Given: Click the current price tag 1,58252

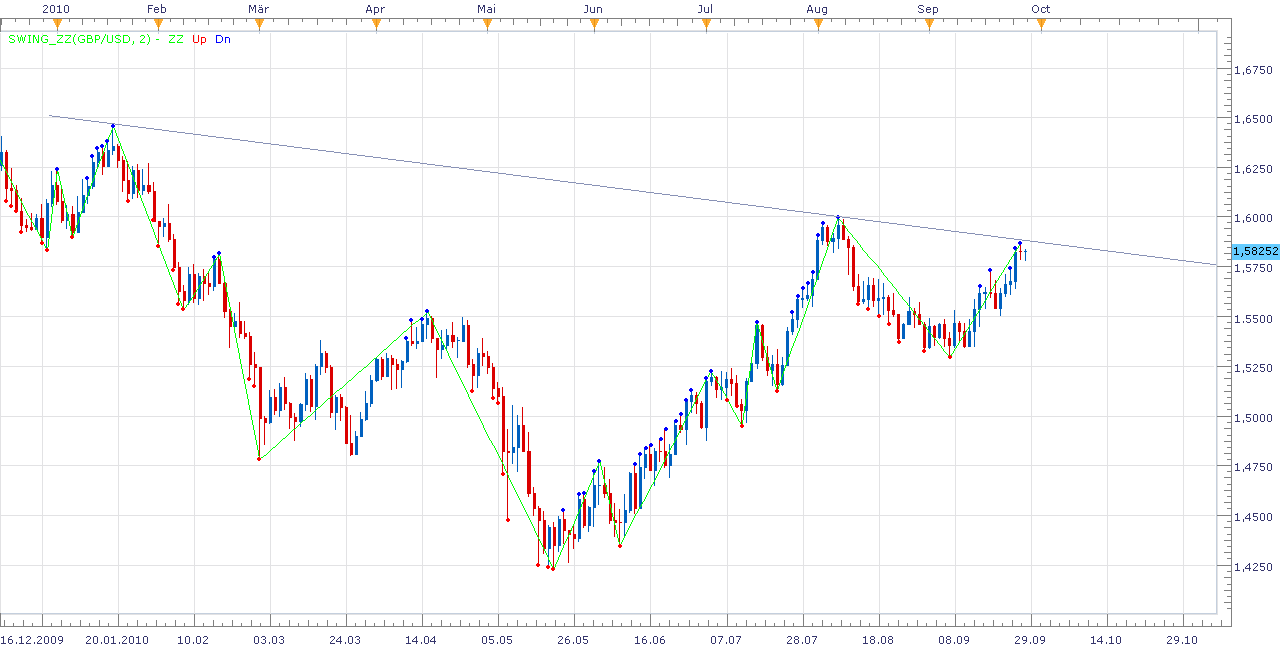Looking at the screenshot, I should pyautogui.click(x=1256, y=251).
